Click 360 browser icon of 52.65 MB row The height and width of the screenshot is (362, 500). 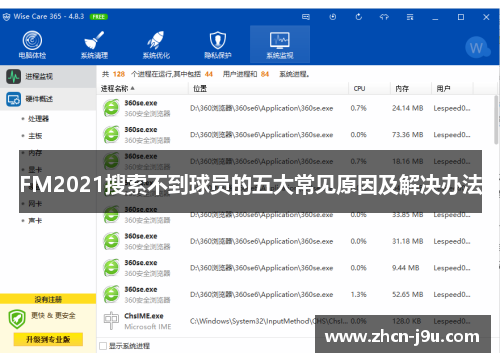[x=111, y=295]
